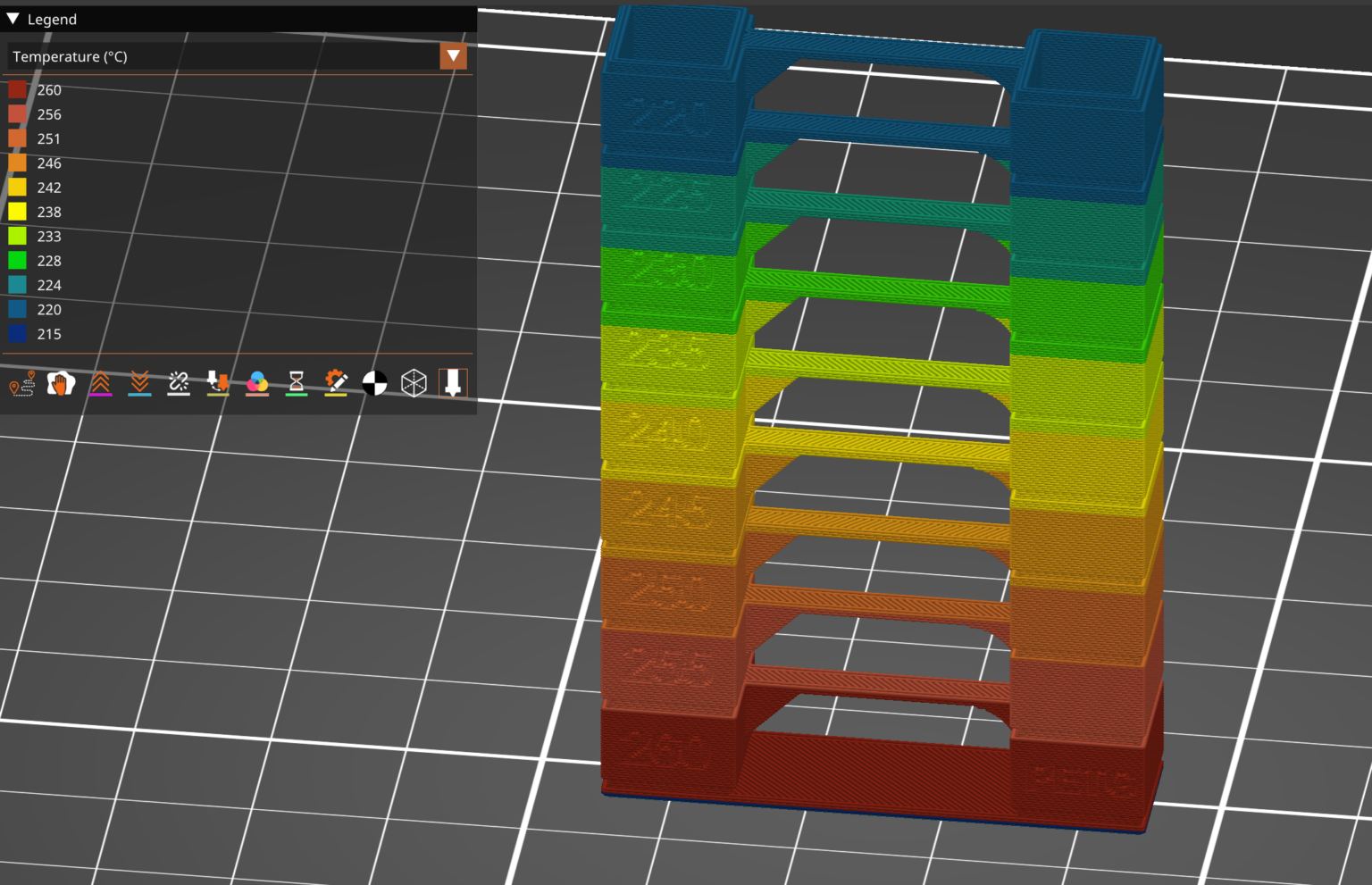Toggle custom G-code gear-pencil icon

pyautogui.click(x=336, y=384)
